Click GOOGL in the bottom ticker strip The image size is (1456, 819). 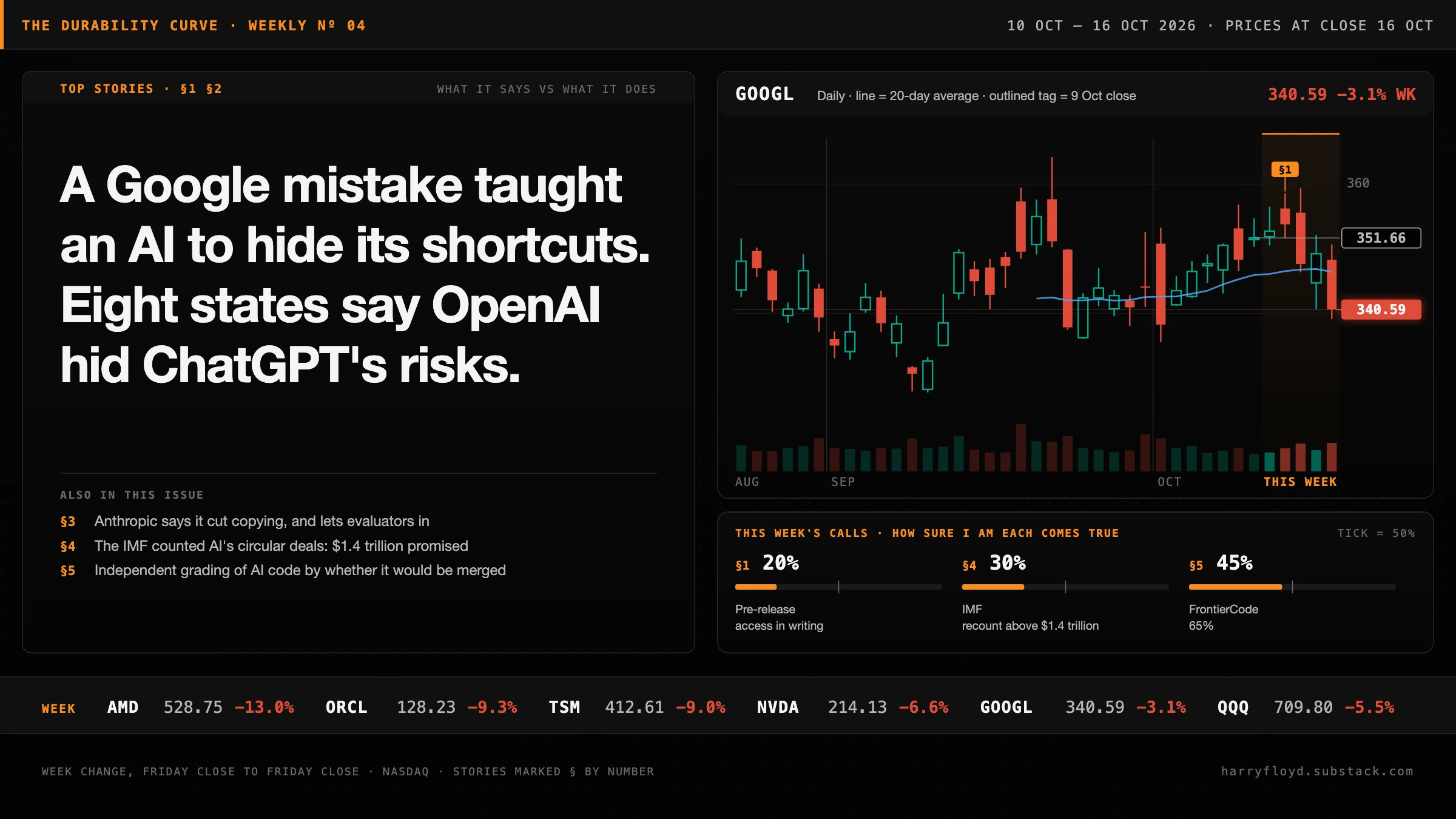(1006, 707)
